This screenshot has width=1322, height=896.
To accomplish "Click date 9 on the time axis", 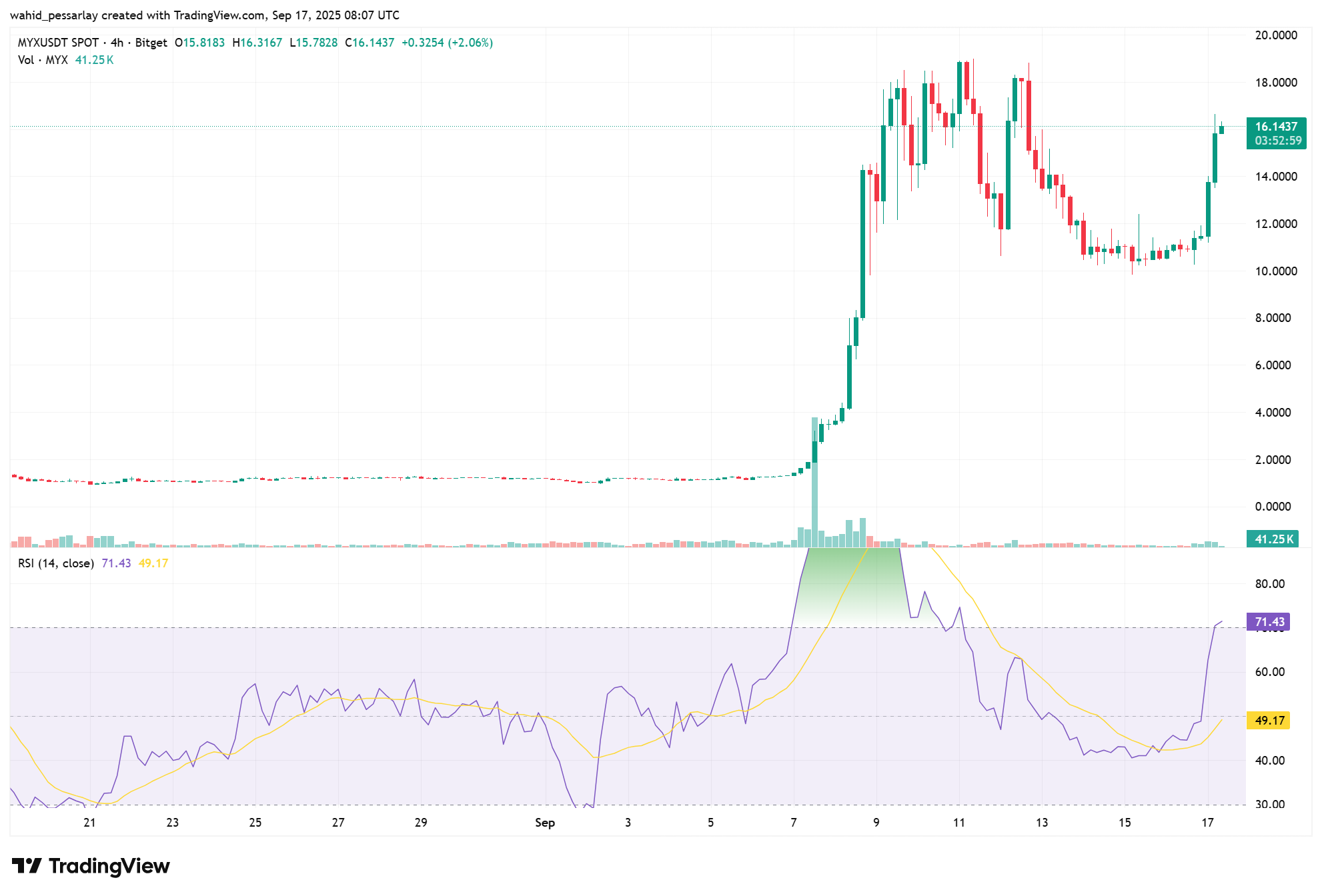I will click(x=876, y=823).
